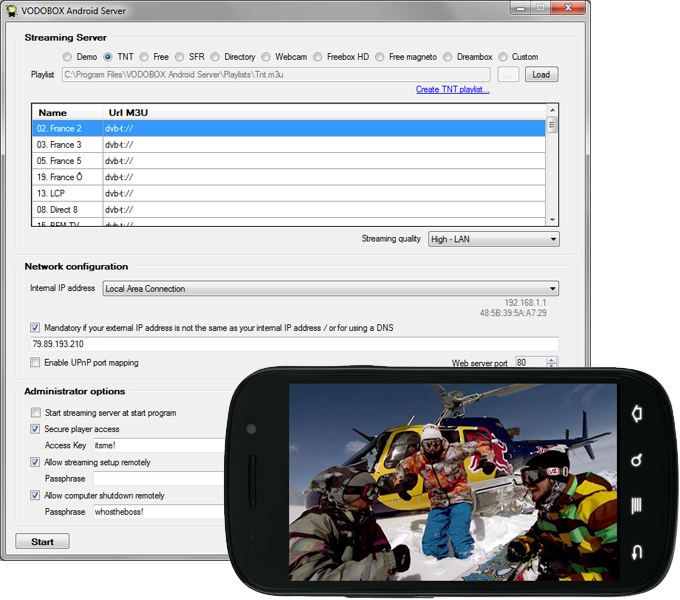Click the Web server port field

pos(530,362)
